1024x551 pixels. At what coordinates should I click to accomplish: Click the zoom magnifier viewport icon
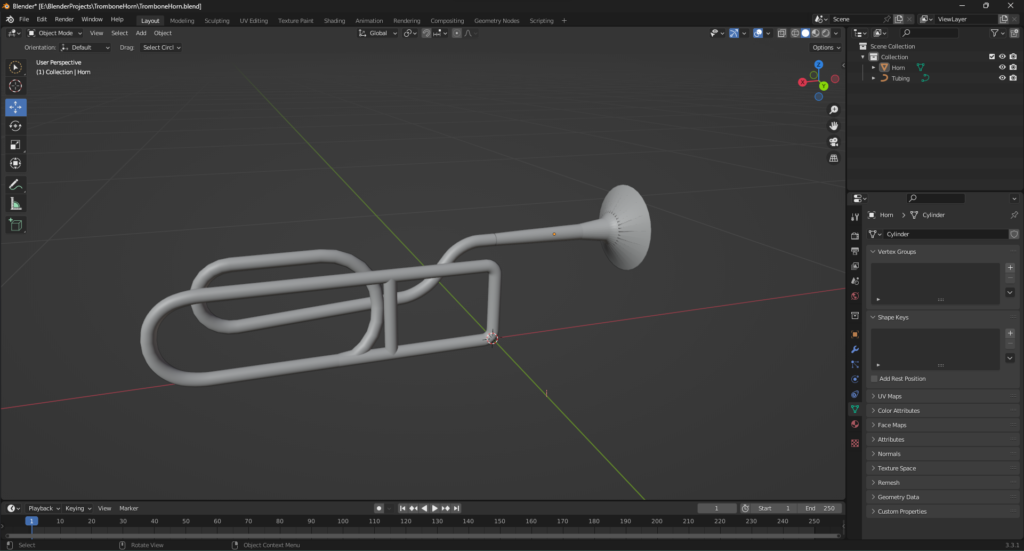[834, 109]
